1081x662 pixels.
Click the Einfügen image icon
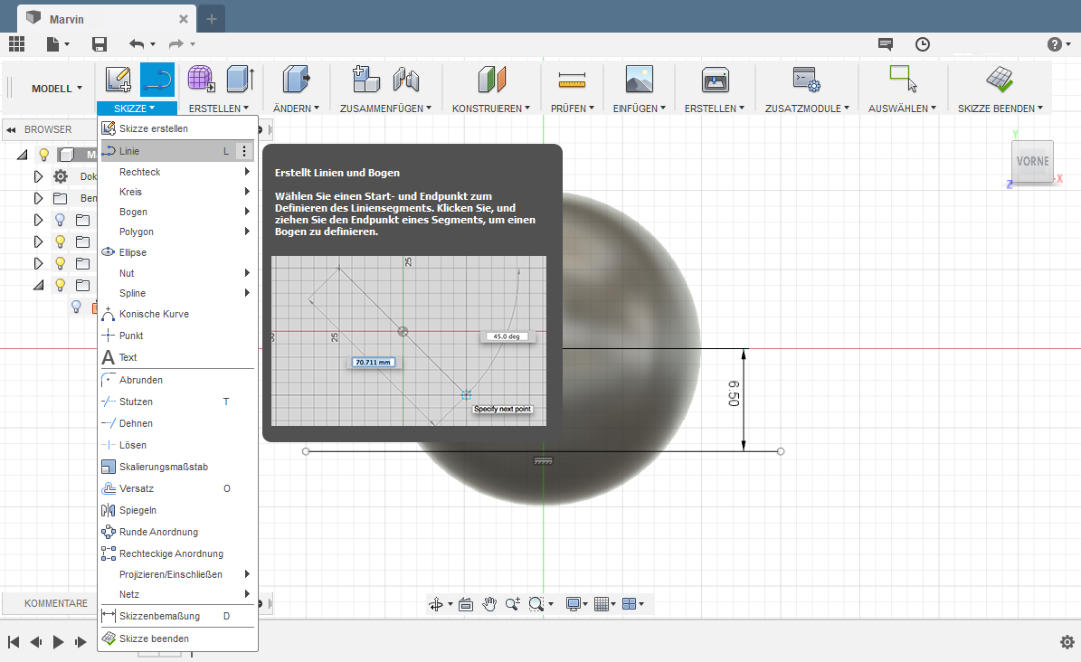[639, 79]
